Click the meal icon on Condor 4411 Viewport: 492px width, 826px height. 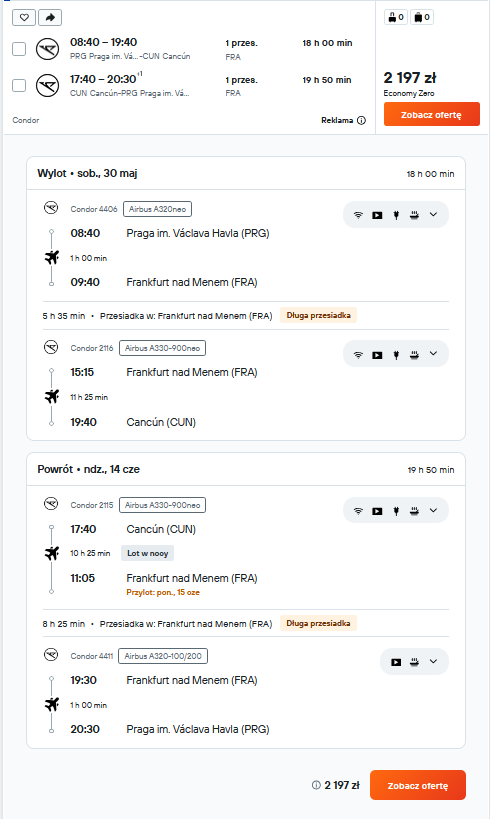(415, 662)
